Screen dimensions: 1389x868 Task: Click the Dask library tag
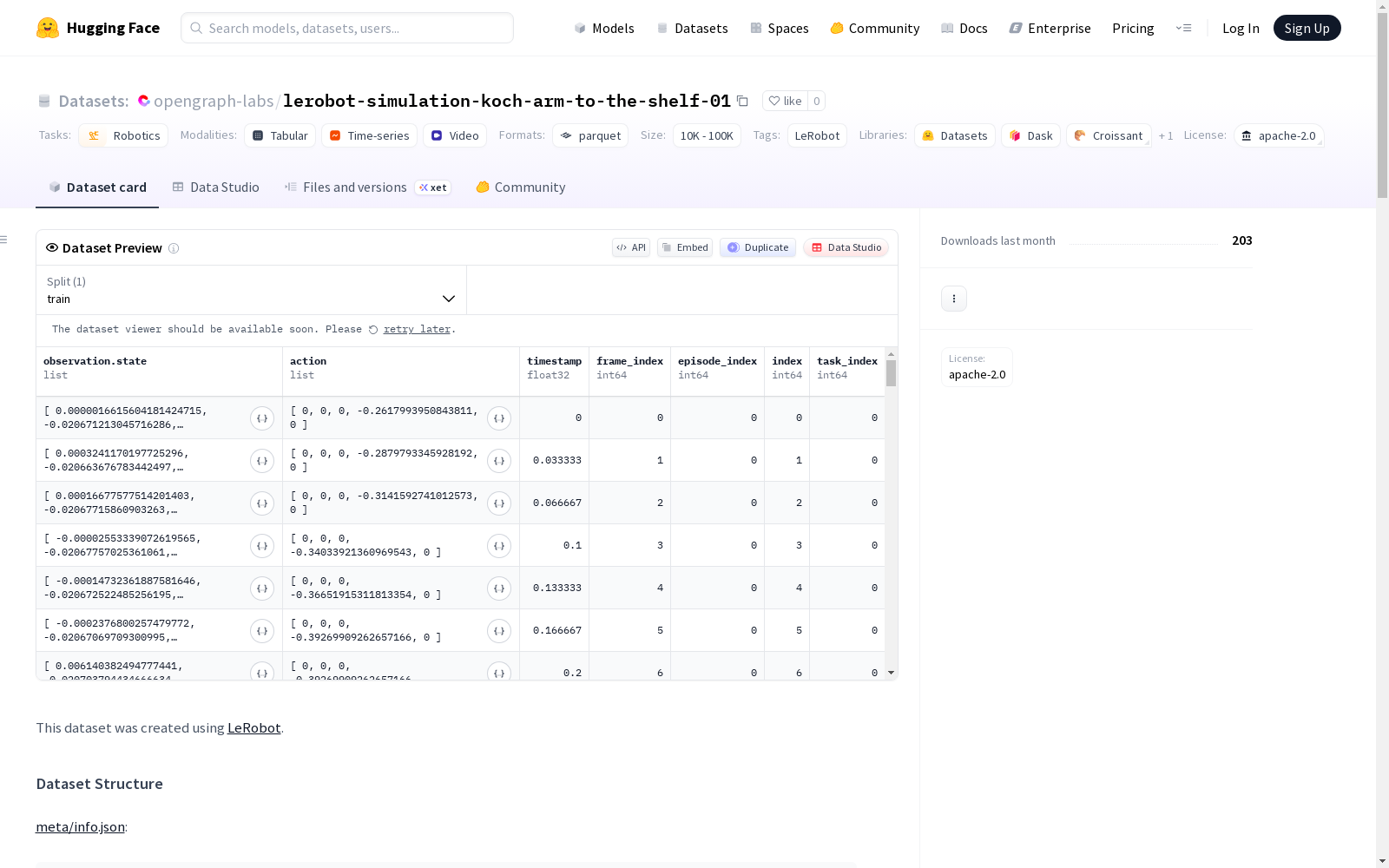[x=1030, y=135]
